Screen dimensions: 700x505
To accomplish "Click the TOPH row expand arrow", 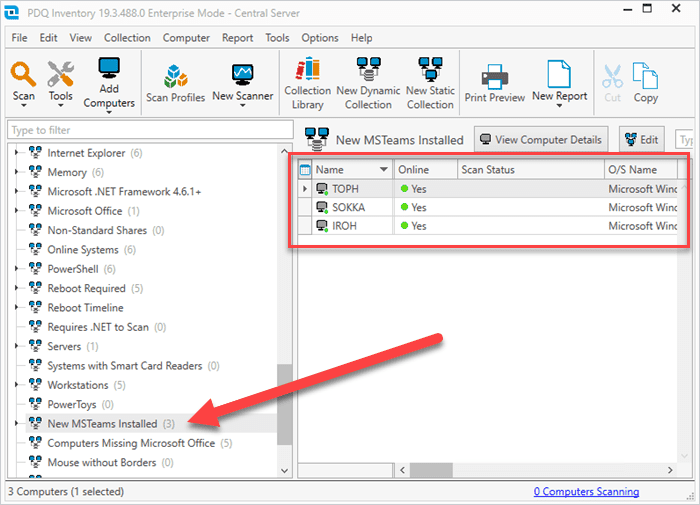I will (304, 189).
